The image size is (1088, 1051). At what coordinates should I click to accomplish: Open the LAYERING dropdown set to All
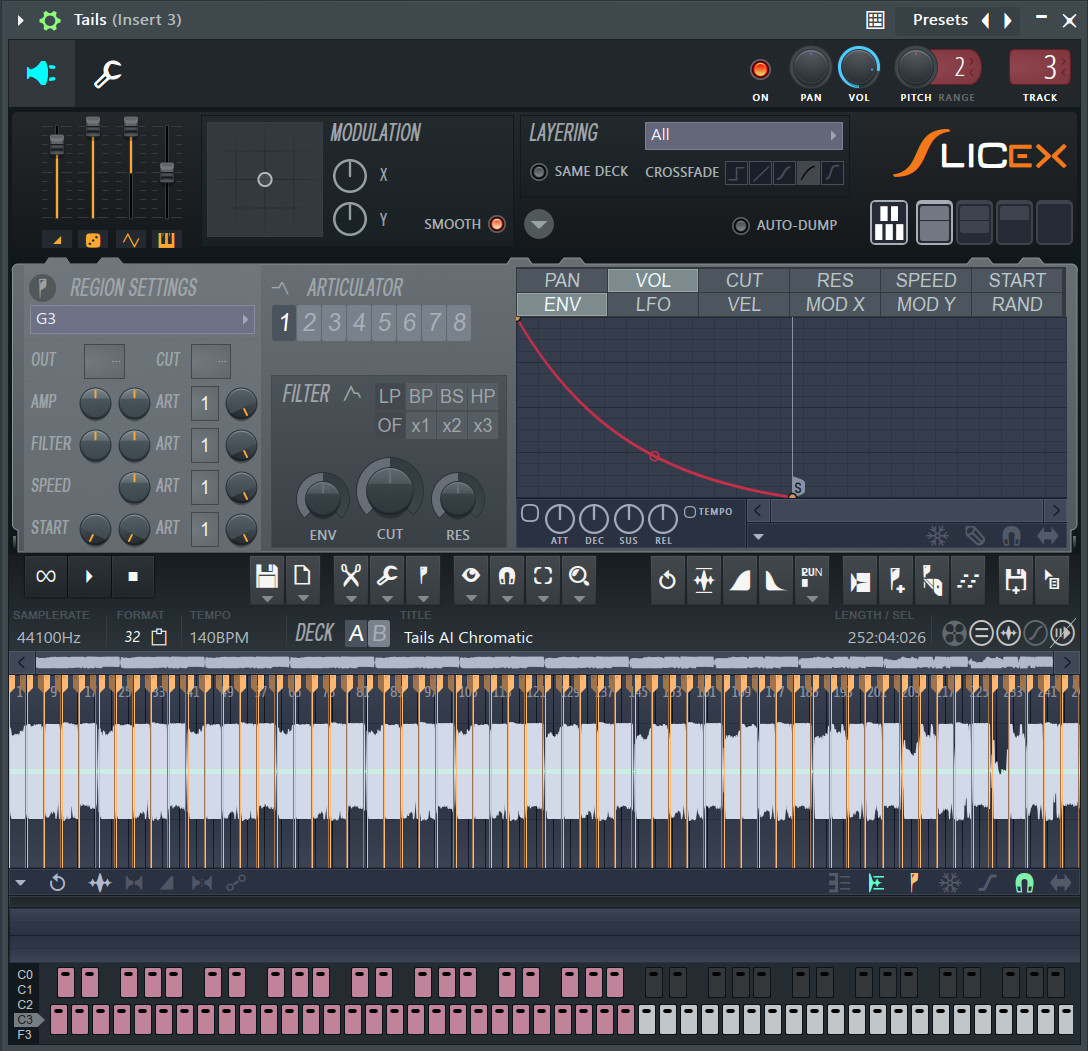(743, 135)
